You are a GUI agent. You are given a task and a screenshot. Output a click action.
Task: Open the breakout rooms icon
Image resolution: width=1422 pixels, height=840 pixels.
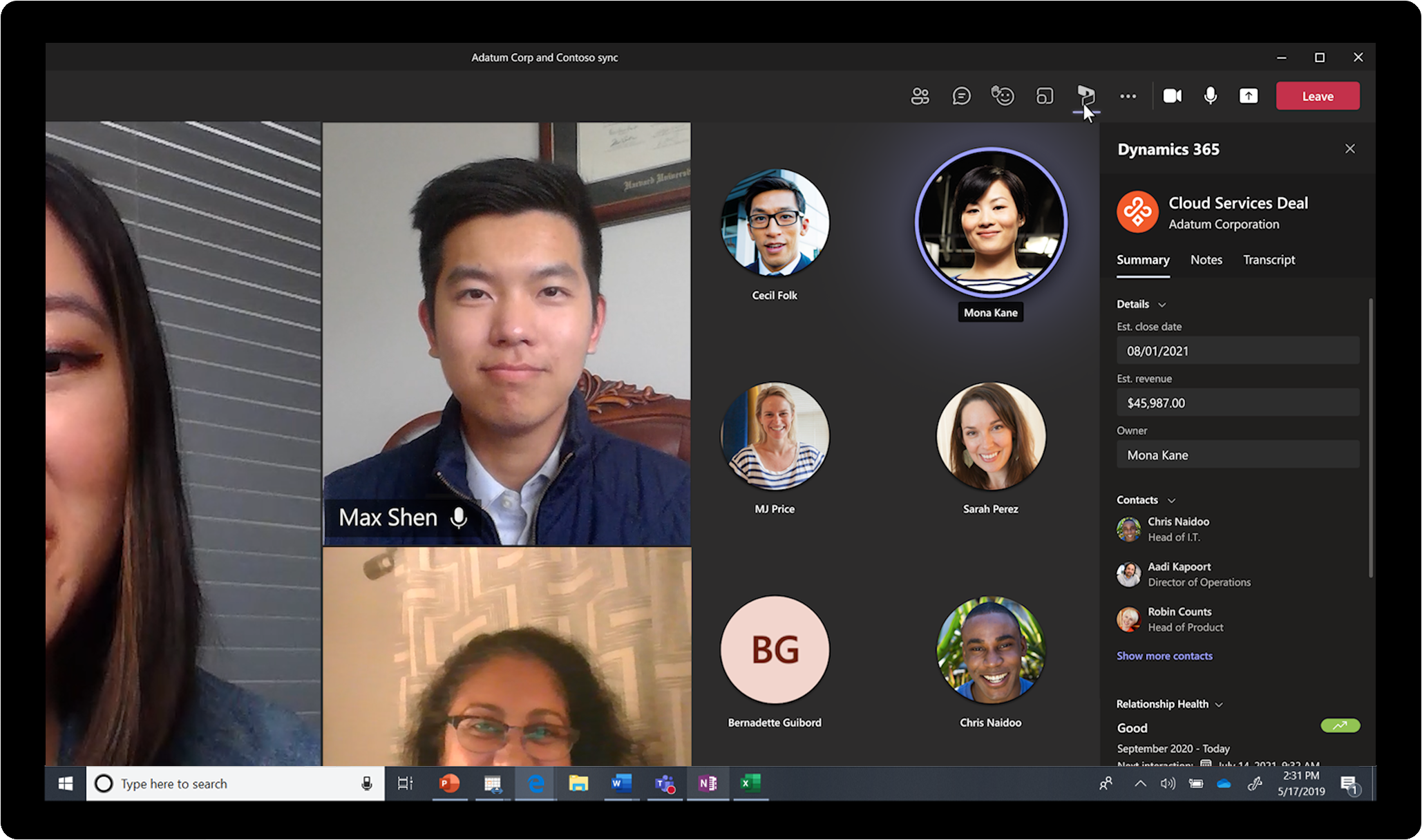(1045, 96)
